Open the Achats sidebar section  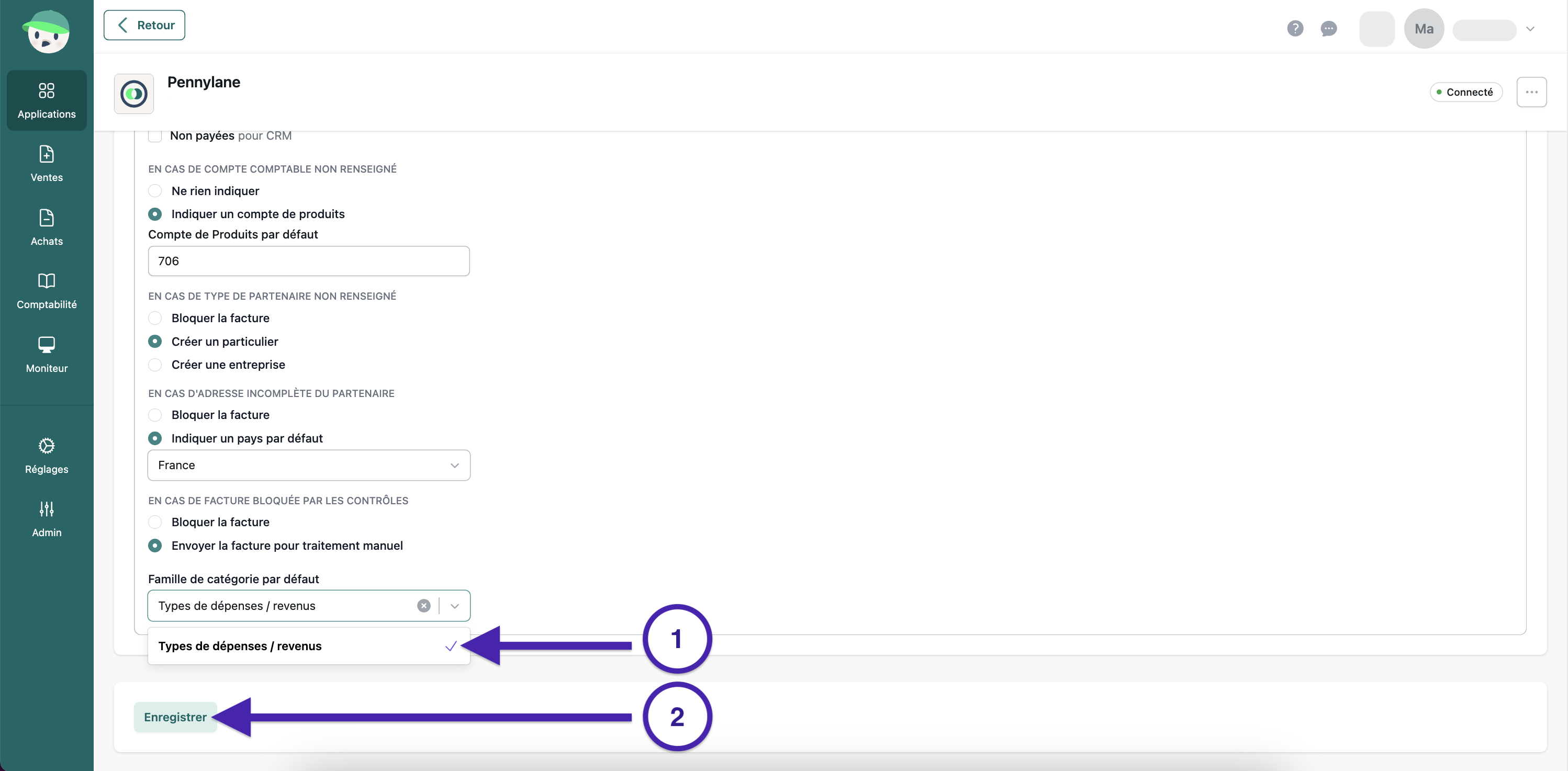coord(46,228)
